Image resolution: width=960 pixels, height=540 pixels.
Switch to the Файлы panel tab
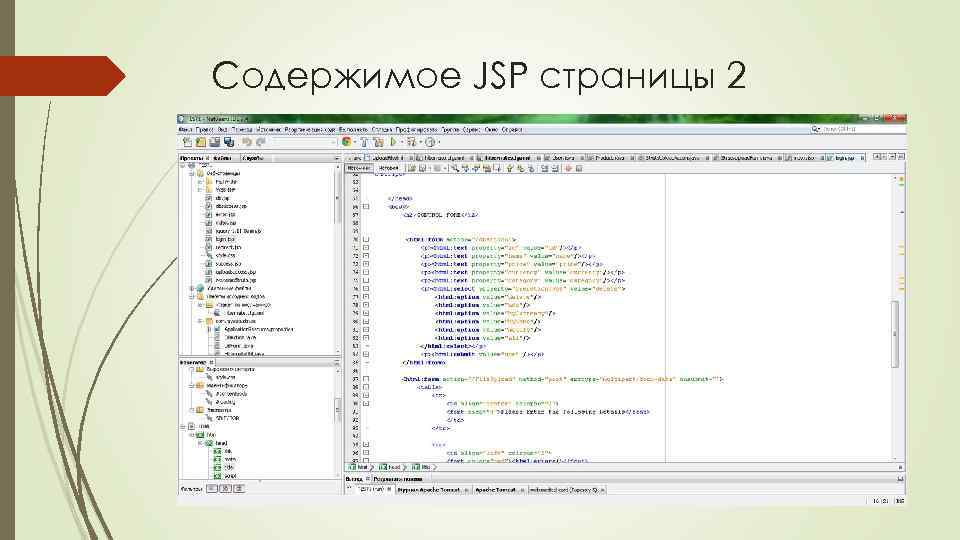pyautogui.click(x=222, y=158)
